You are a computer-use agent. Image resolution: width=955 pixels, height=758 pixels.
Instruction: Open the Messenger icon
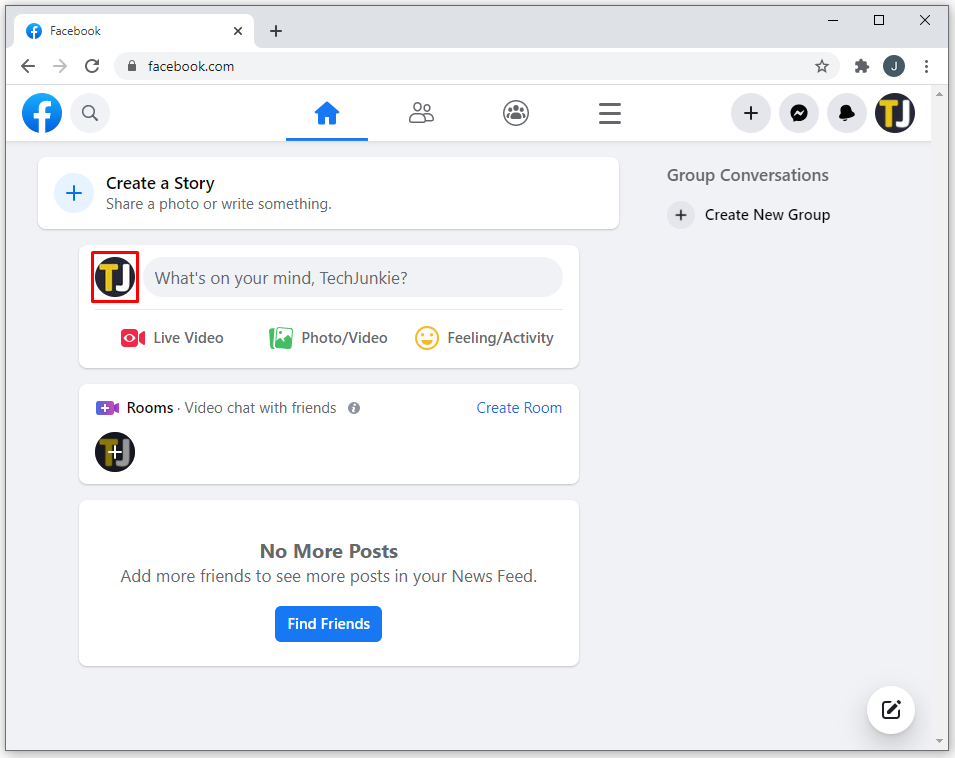click(799, 113)
